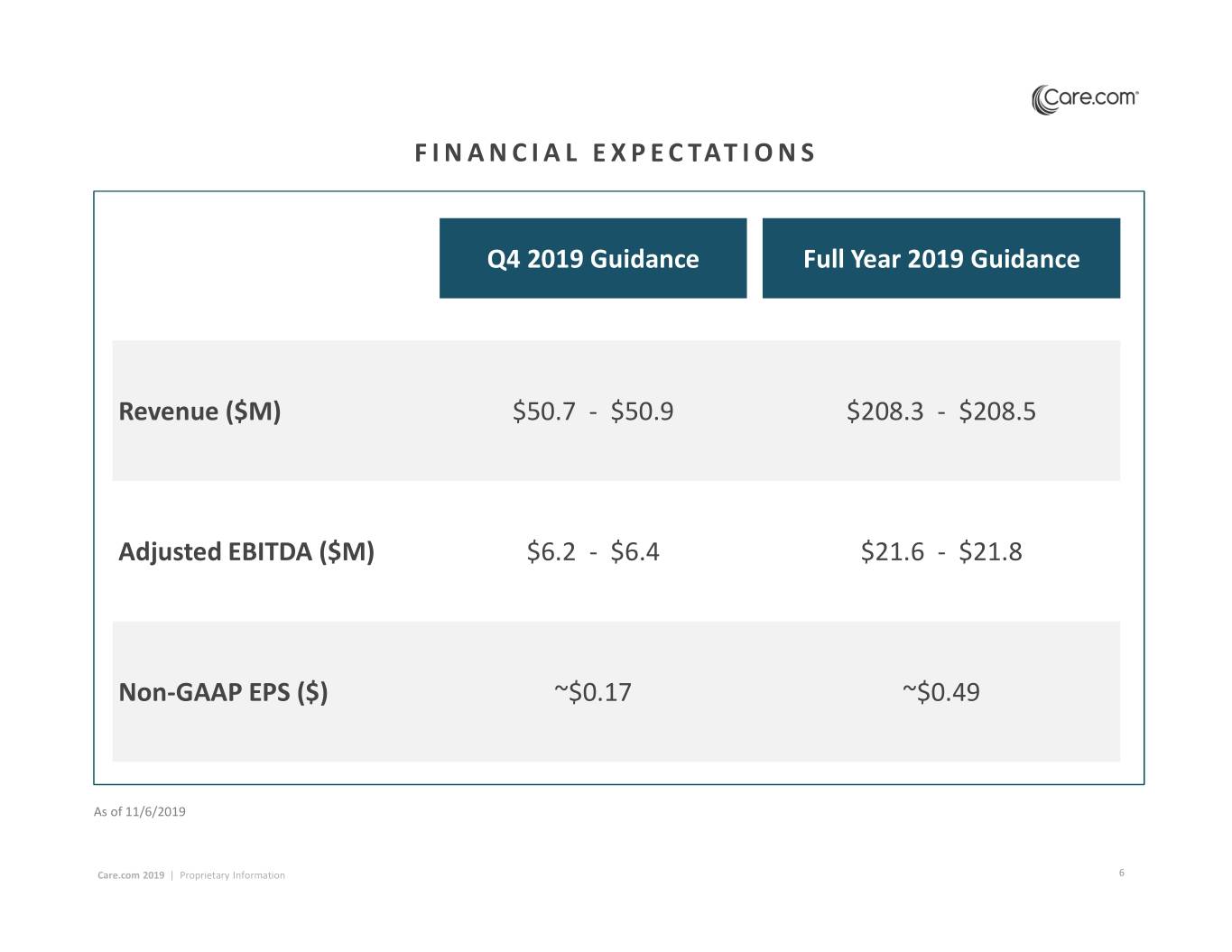Viewport: 1232px width, 952px height.
Task: Click the $21.6 full year EBITDA value
Action: (x=892, y=551)
